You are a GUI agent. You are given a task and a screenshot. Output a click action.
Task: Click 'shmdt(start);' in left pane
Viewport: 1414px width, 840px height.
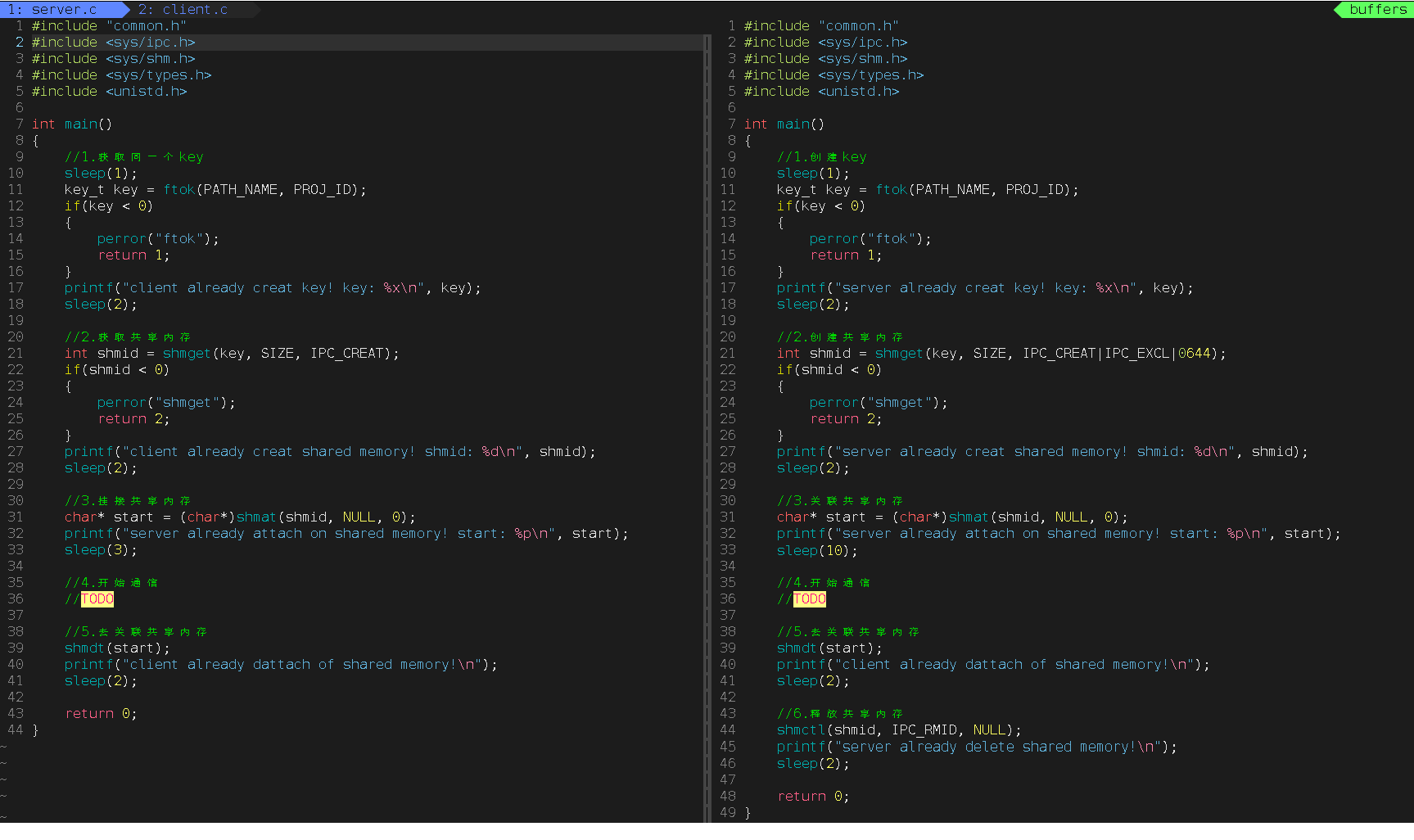117,648
